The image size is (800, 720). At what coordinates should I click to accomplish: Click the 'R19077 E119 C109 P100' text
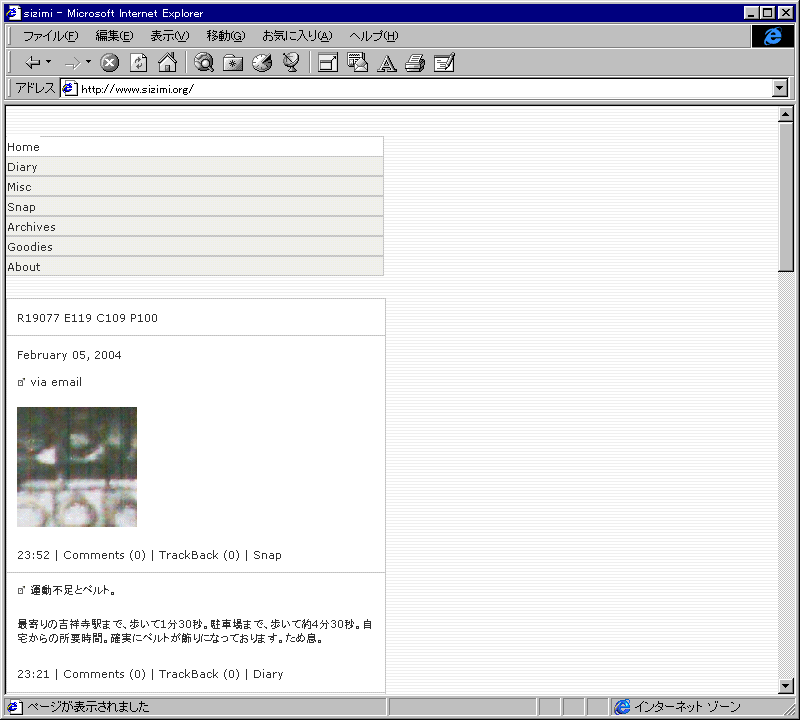click(x=87, y=318)
